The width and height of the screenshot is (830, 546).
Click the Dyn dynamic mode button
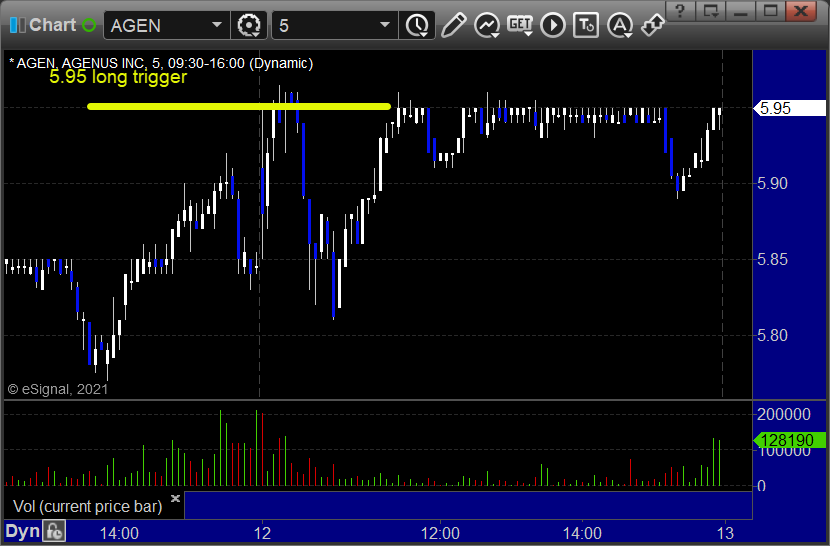pyautogui.click(x=23, y=531)
